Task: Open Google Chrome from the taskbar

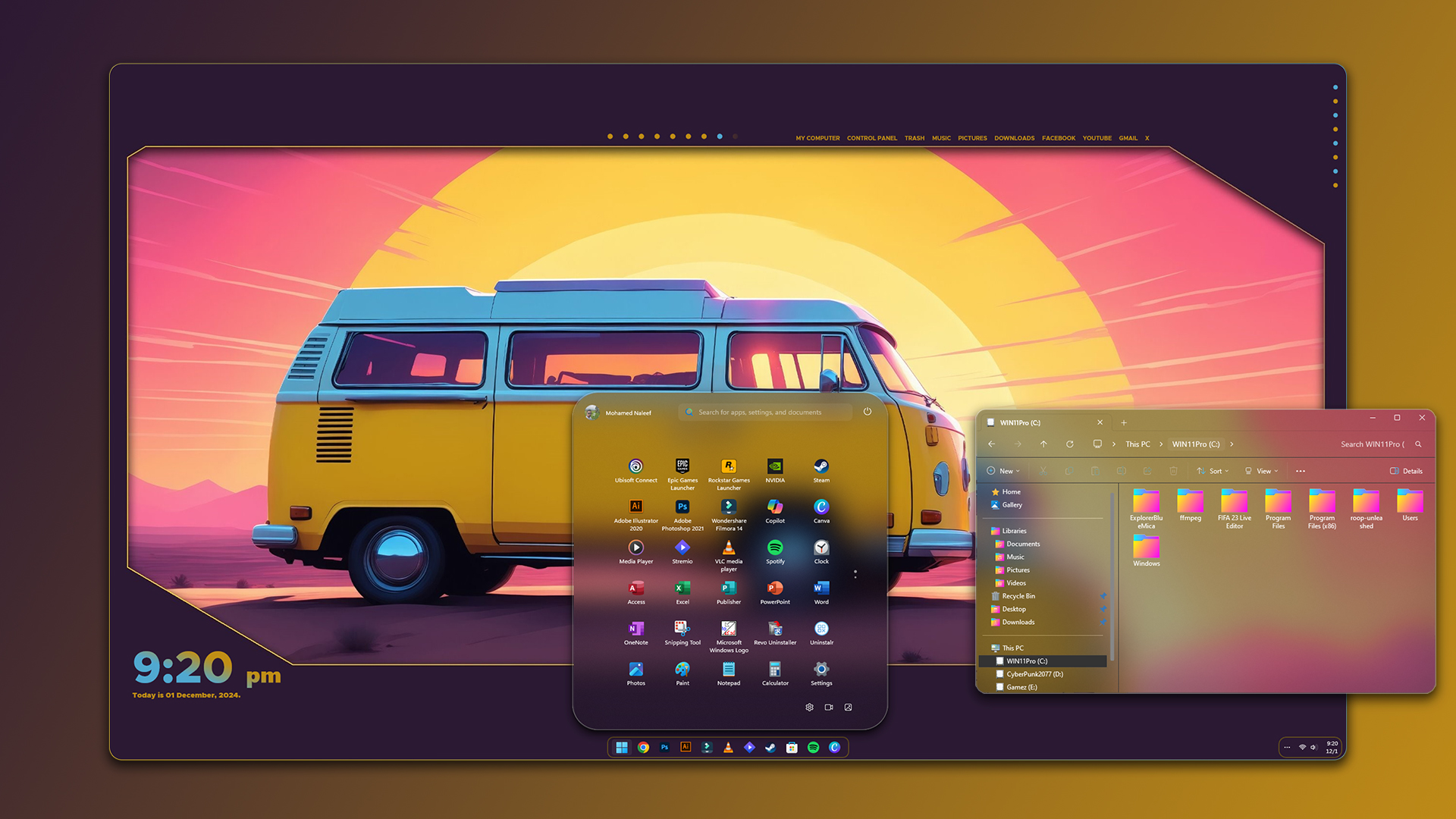Action: (x=643, y=748)
